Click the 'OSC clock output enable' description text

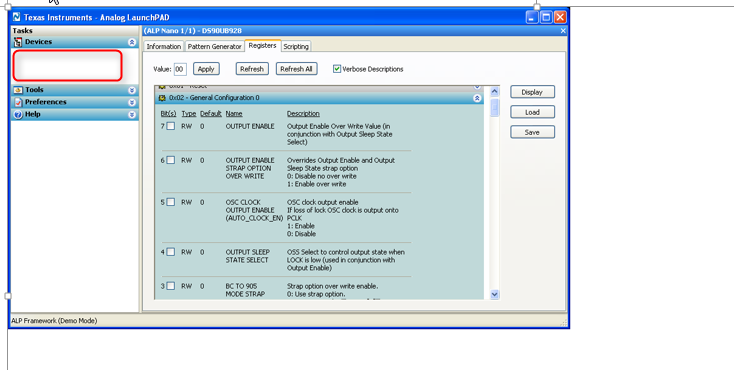click(323, 202)
